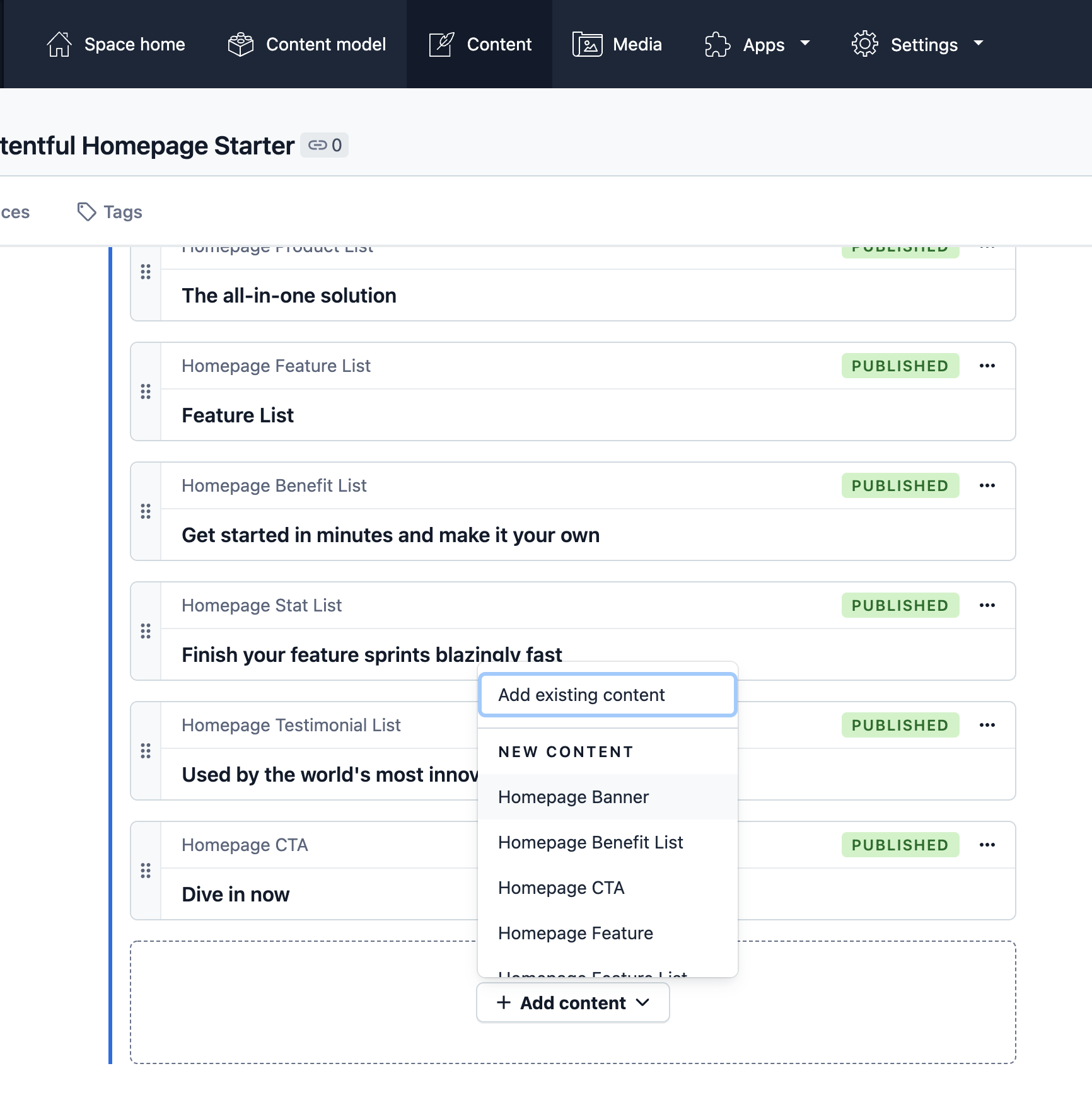Open the Media library
1092x1112 pixels.
coord(617,44)
